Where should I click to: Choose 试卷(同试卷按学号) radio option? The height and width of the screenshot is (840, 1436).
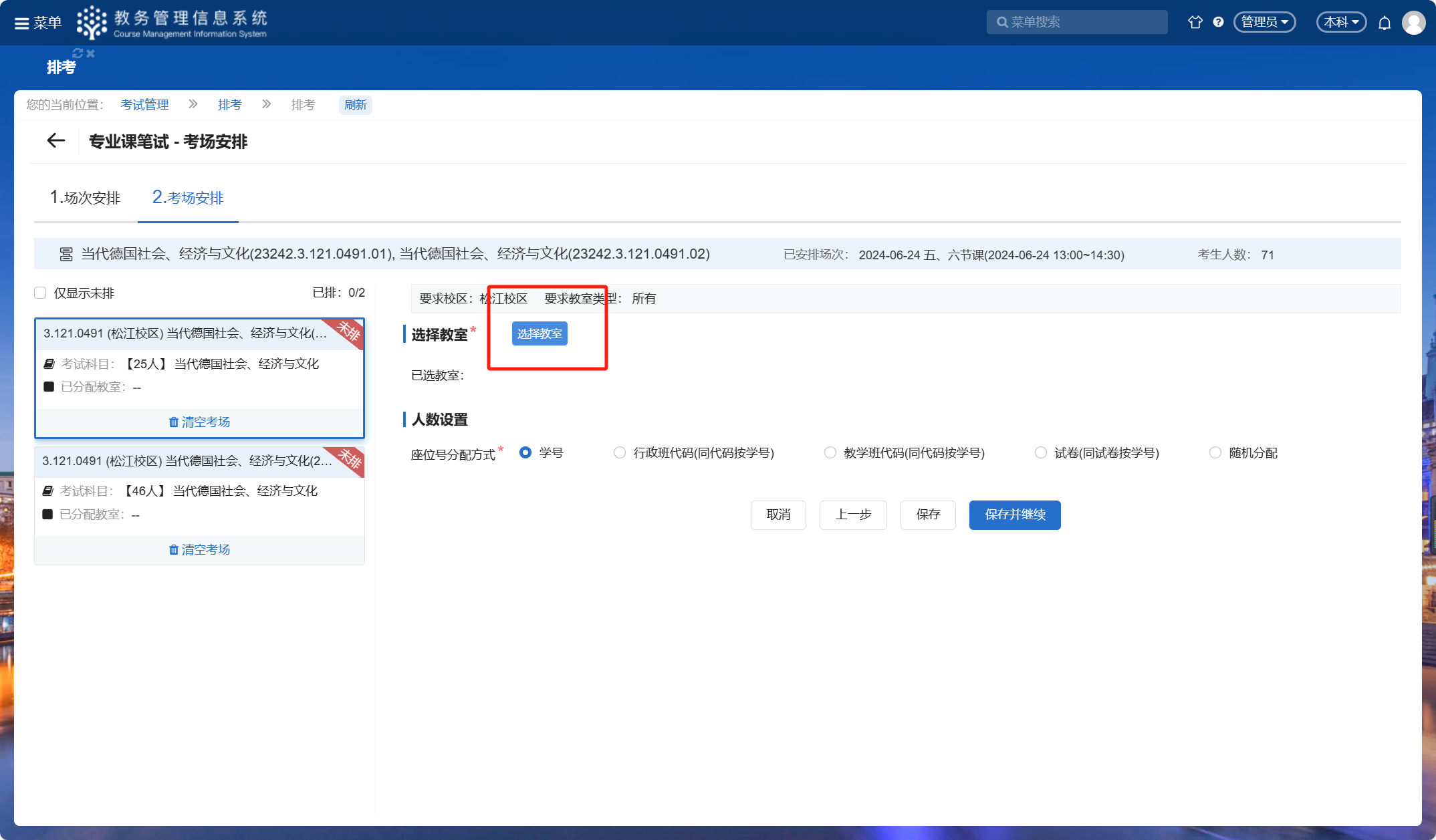coord(1041,453)
